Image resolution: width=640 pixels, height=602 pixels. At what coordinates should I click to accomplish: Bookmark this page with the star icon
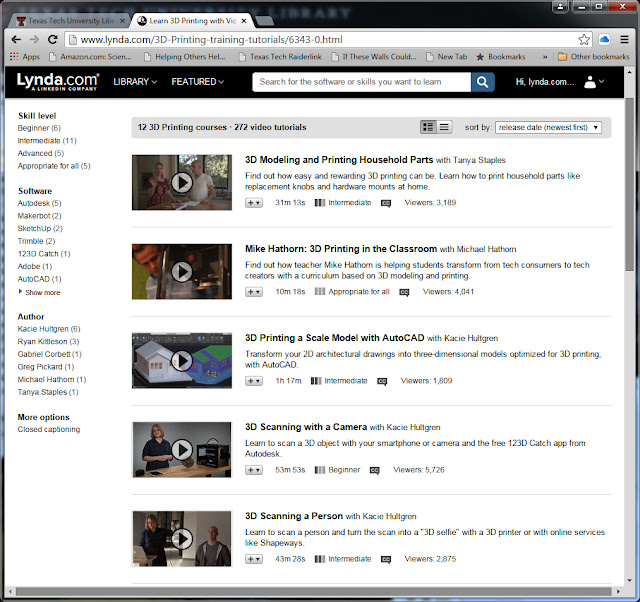coord(584,40)
